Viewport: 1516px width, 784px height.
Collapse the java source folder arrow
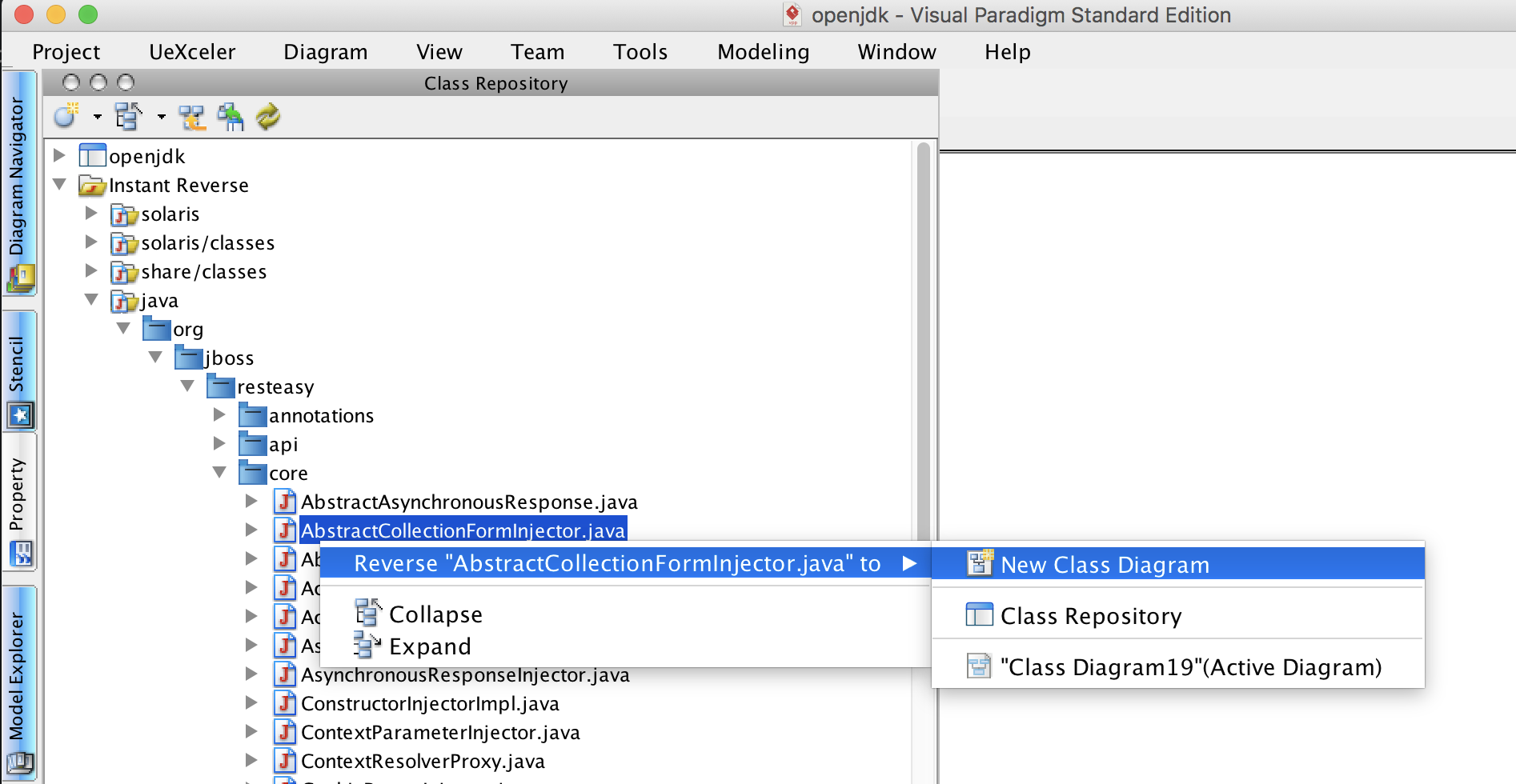click(91, 299)
